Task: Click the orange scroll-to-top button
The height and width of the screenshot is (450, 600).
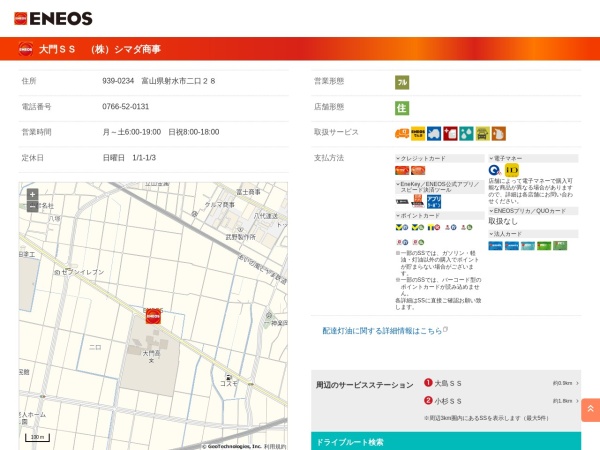Action: (590, 410)
